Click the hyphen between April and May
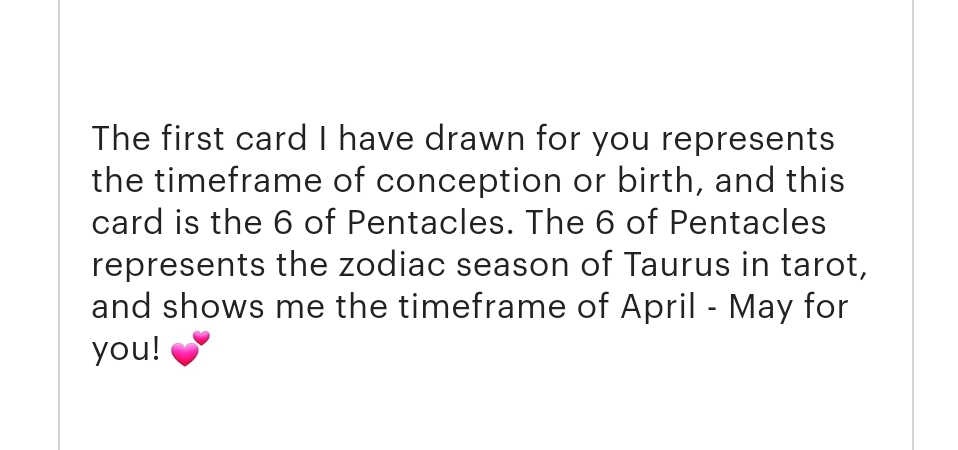The width and height of the screenshot is (958, 450). tap(709, 307)
